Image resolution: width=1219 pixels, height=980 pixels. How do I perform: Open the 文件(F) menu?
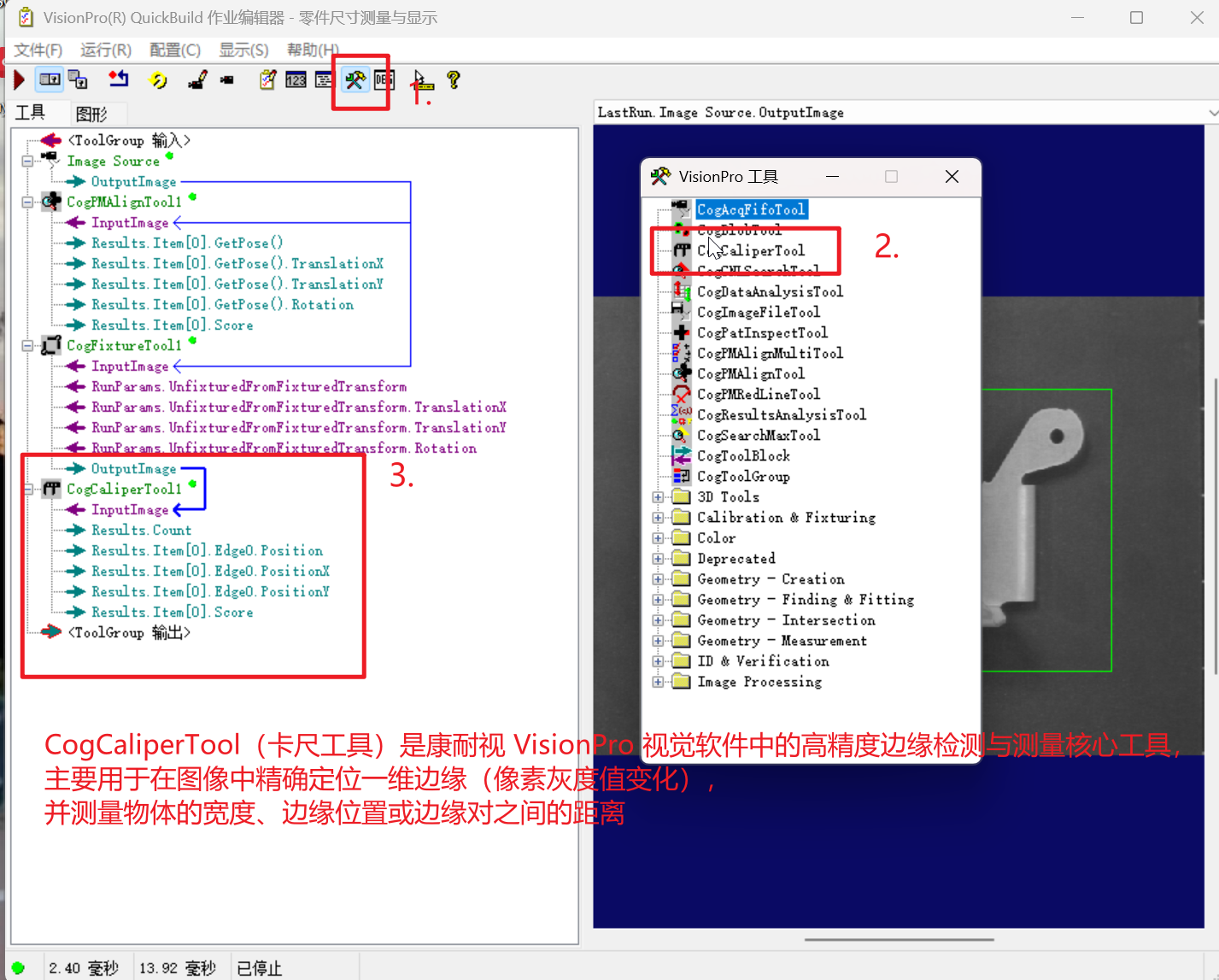point(38,50)
